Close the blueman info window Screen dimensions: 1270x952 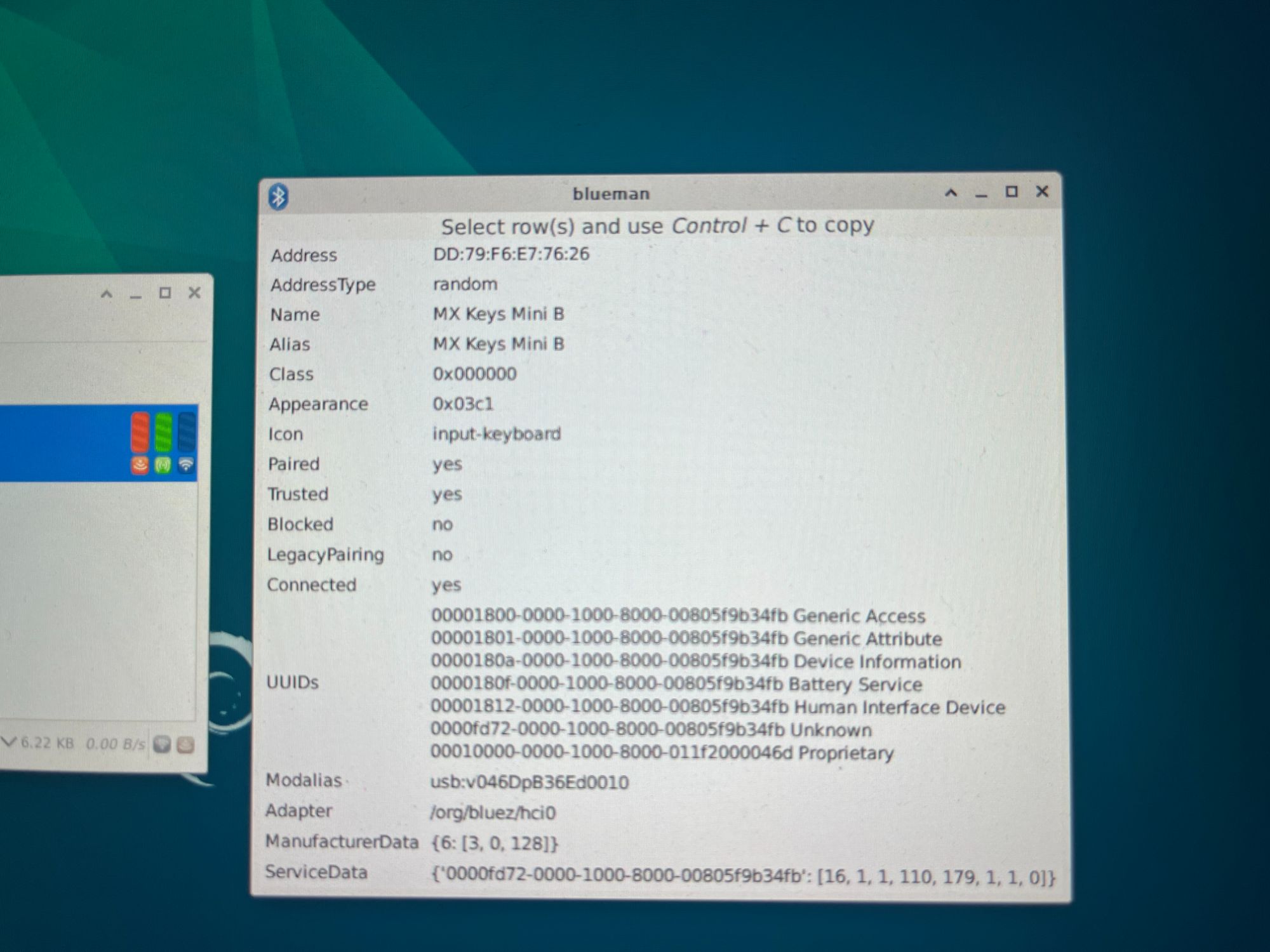pyautogui.click(x=1042, y=191)
